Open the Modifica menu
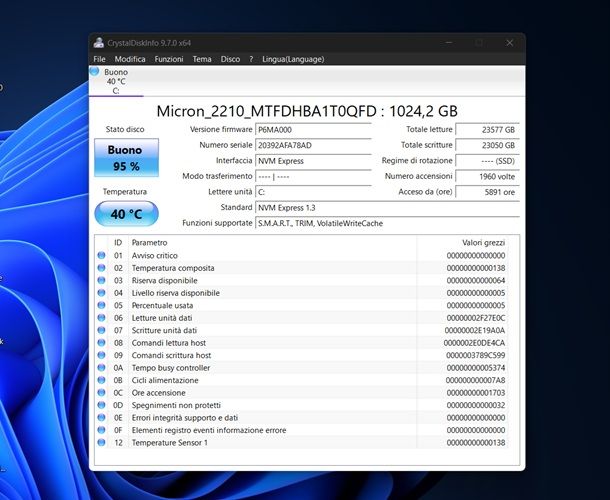Image resolution: width=610 pixels, height=500 pixels. [130, 59]
